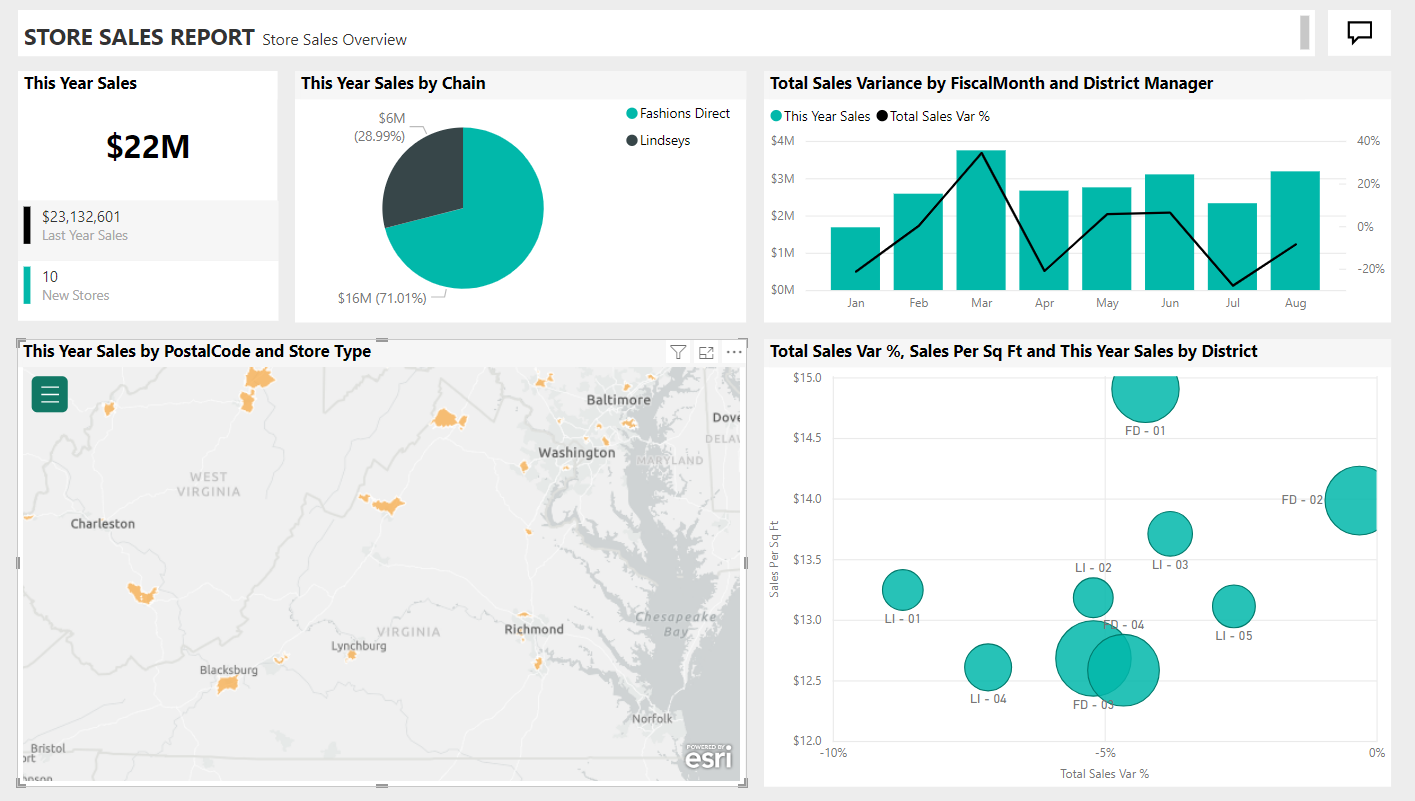The image size is (1415, 801).
Task: Click the Esri logo on the map
Action: tap(708, 757)
